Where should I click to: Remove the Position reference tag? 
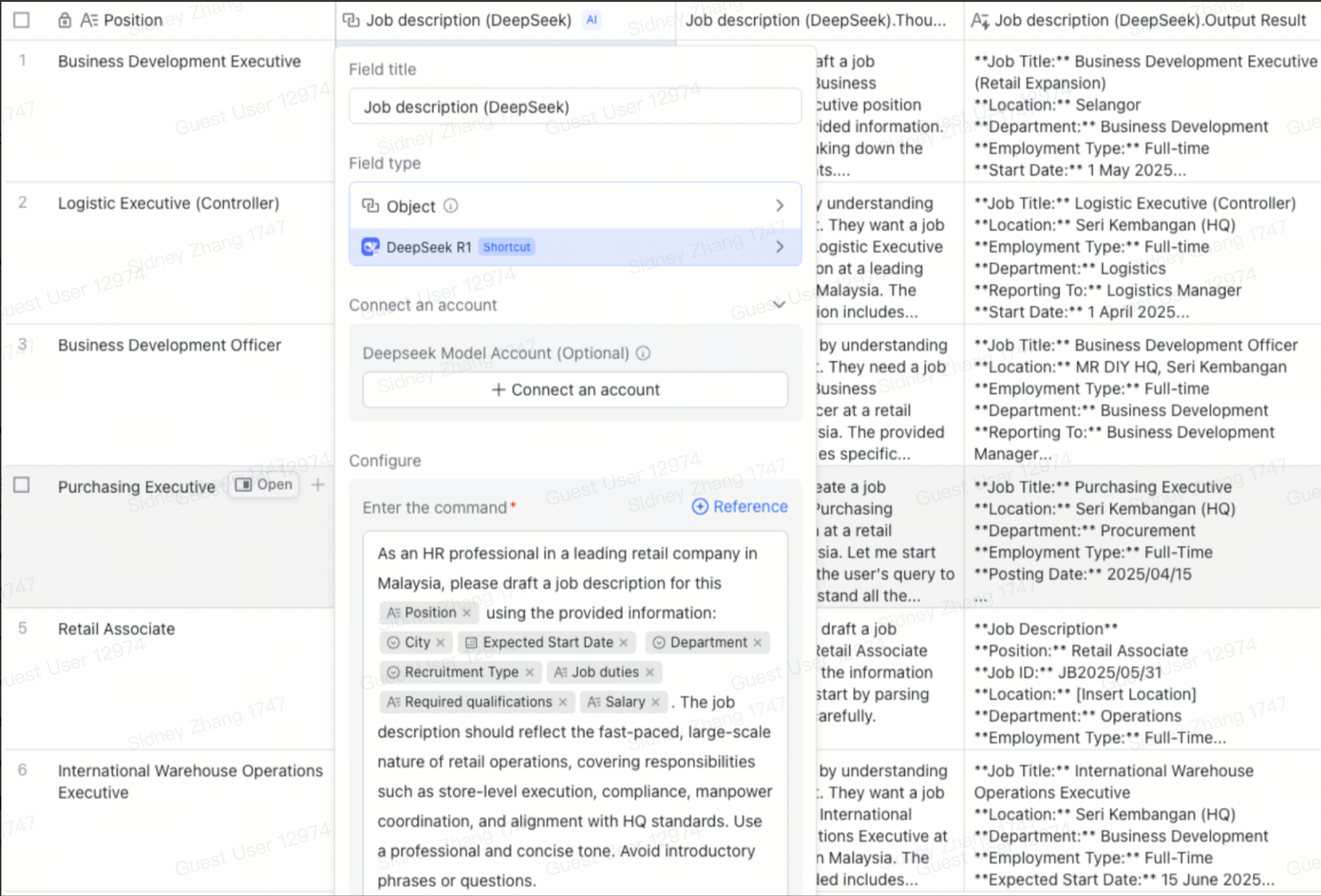tap(467, 613)
